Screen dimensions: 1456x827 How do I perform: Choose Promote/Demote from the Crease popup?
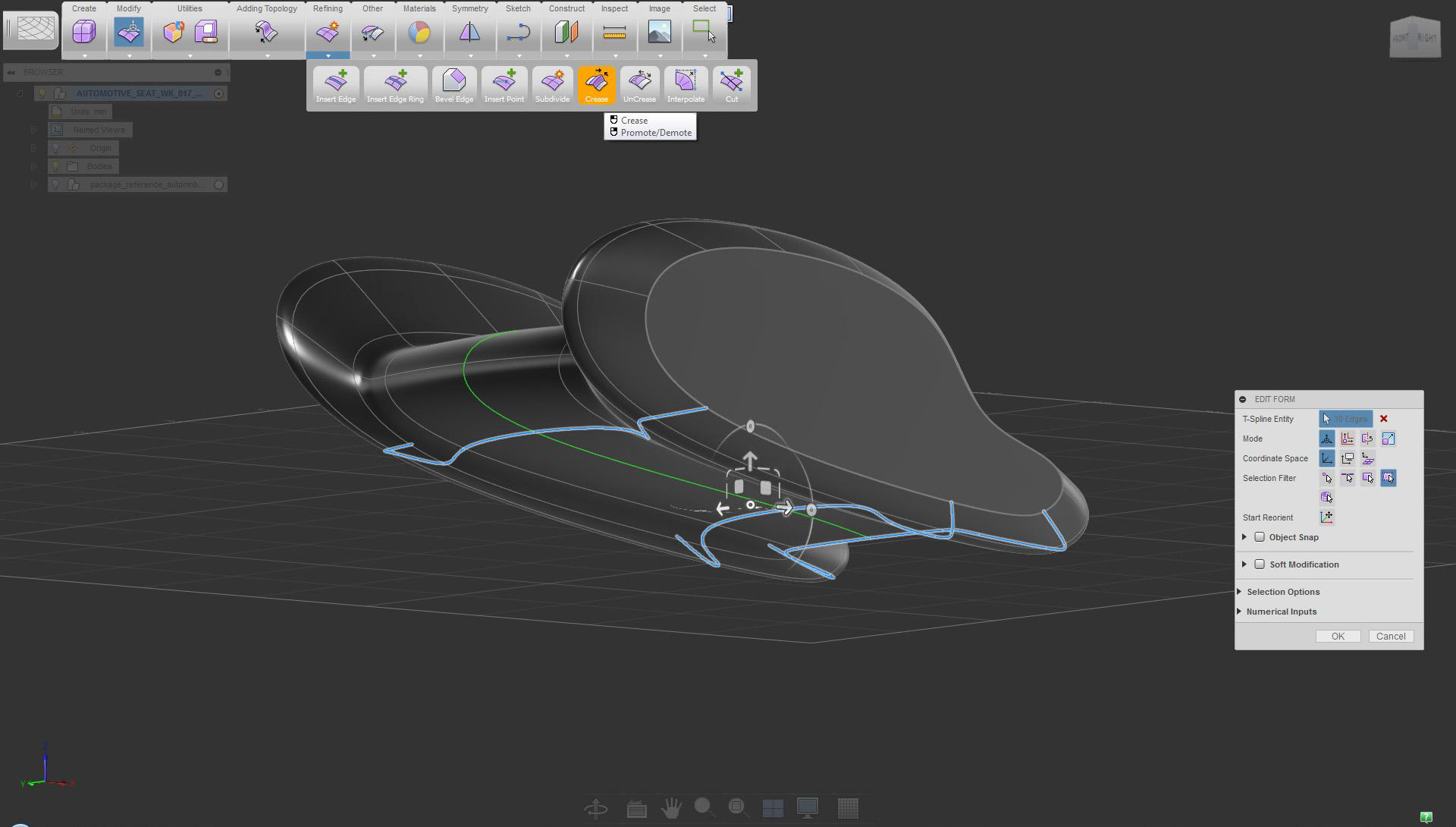pos(655,133)
